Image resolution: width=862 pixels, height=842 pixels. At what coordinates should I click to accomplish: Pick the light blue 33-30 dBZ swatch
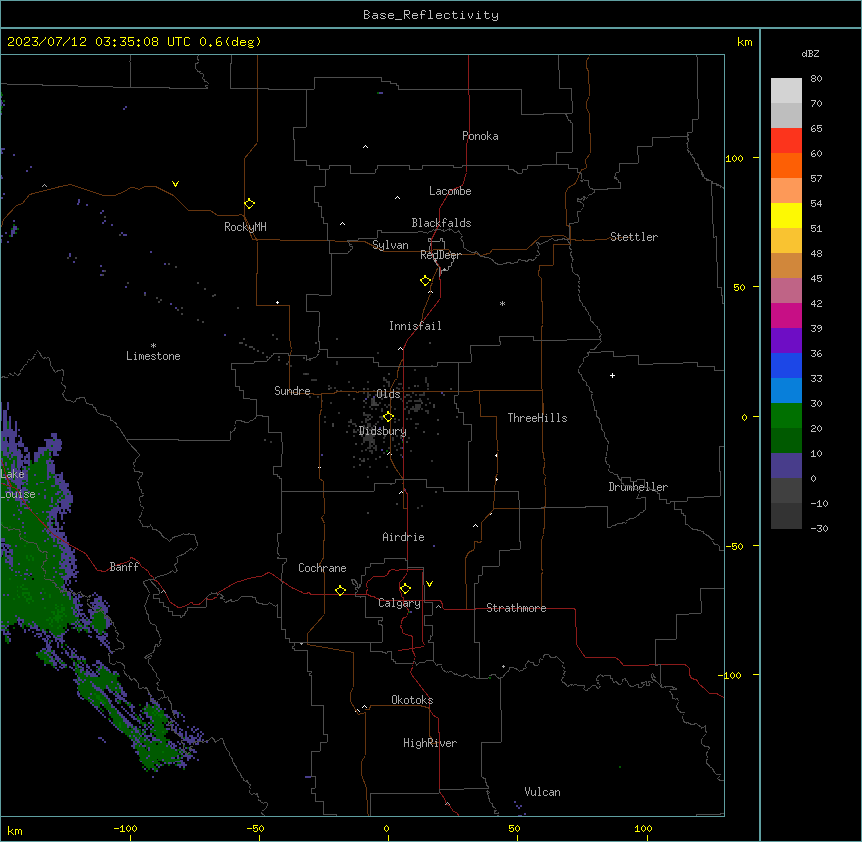(786, 391)
